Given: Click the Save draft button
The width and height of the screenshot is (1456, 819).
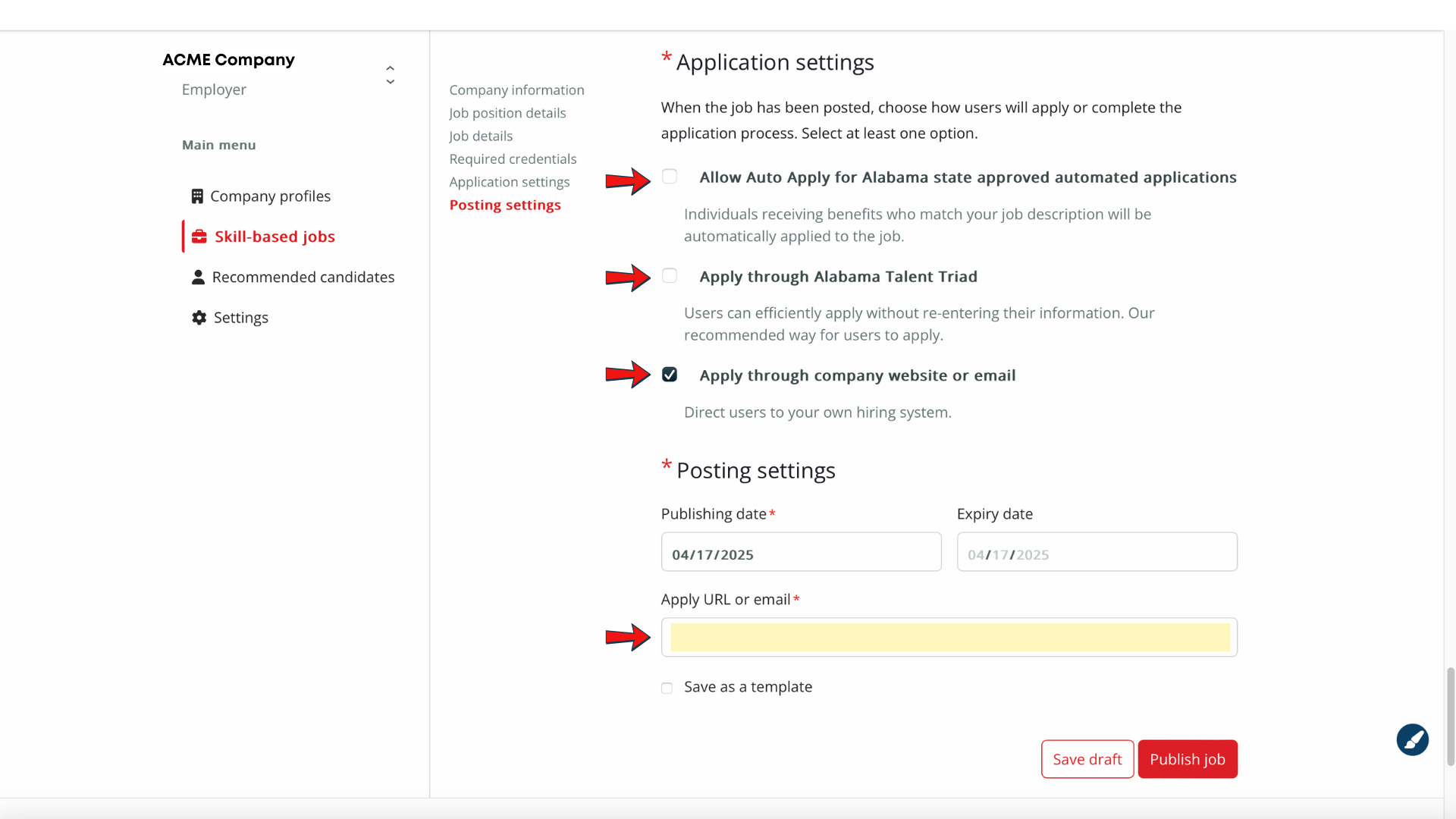Looking at the screenshot, I should [1087, 759].
